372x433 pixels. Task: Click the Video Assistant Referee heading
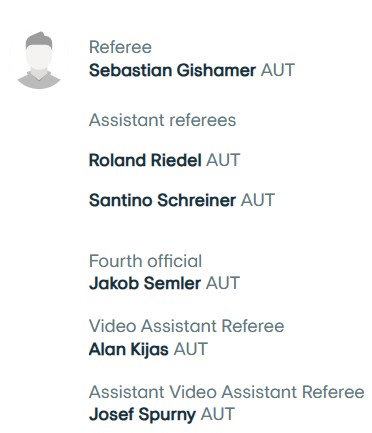tap(187, 326)
